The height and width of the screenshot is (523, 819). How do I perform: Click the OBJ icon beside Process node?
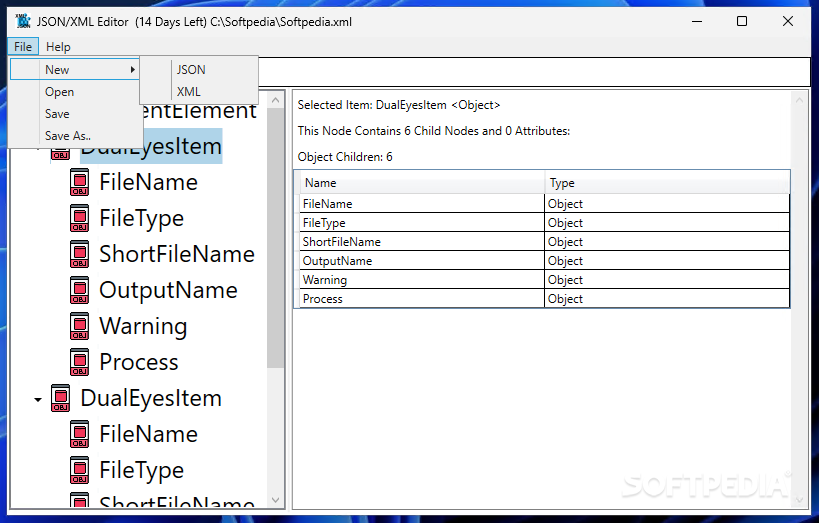click(x=79, y=362)
